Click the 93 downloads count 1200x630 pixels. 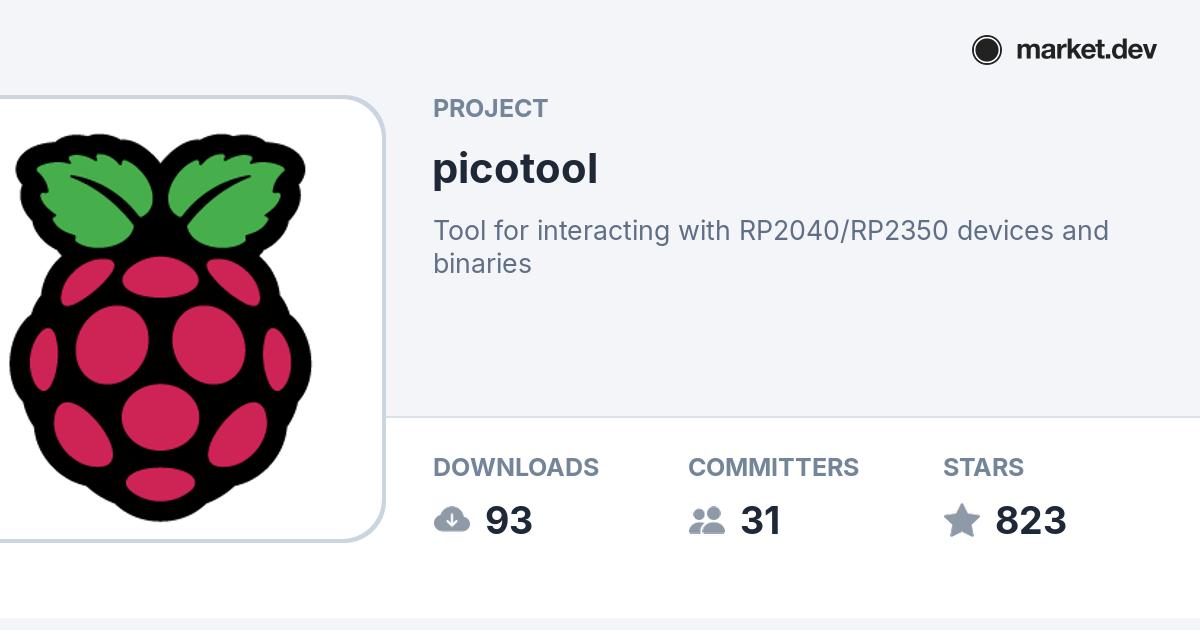(x=508, y=521)
